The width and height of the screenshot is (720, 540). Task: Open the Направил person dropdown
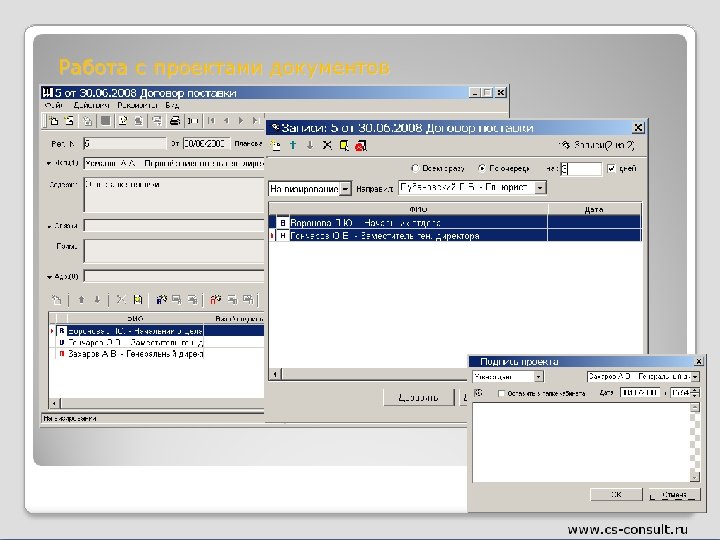pos(540,188)
